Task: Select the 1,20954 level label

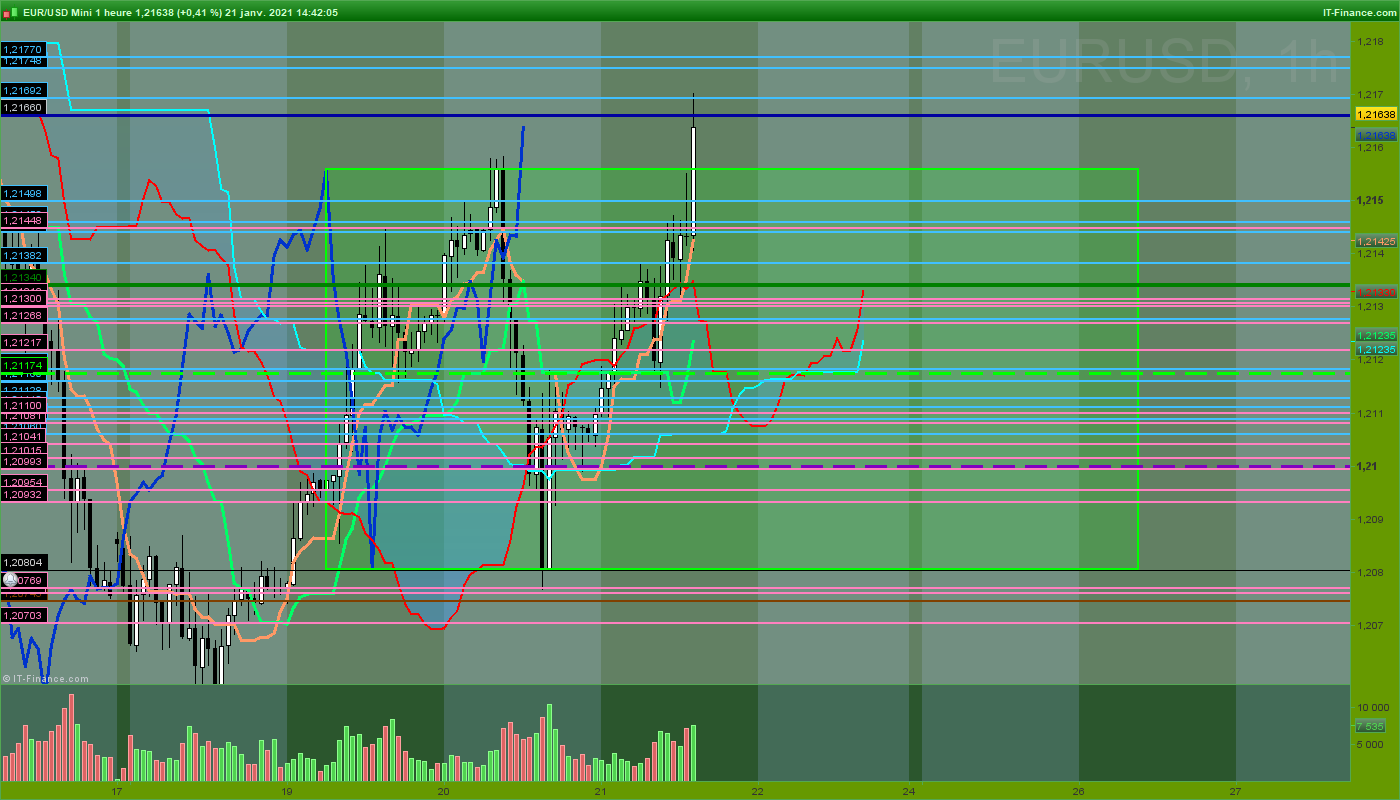Action: click(23, 482)
